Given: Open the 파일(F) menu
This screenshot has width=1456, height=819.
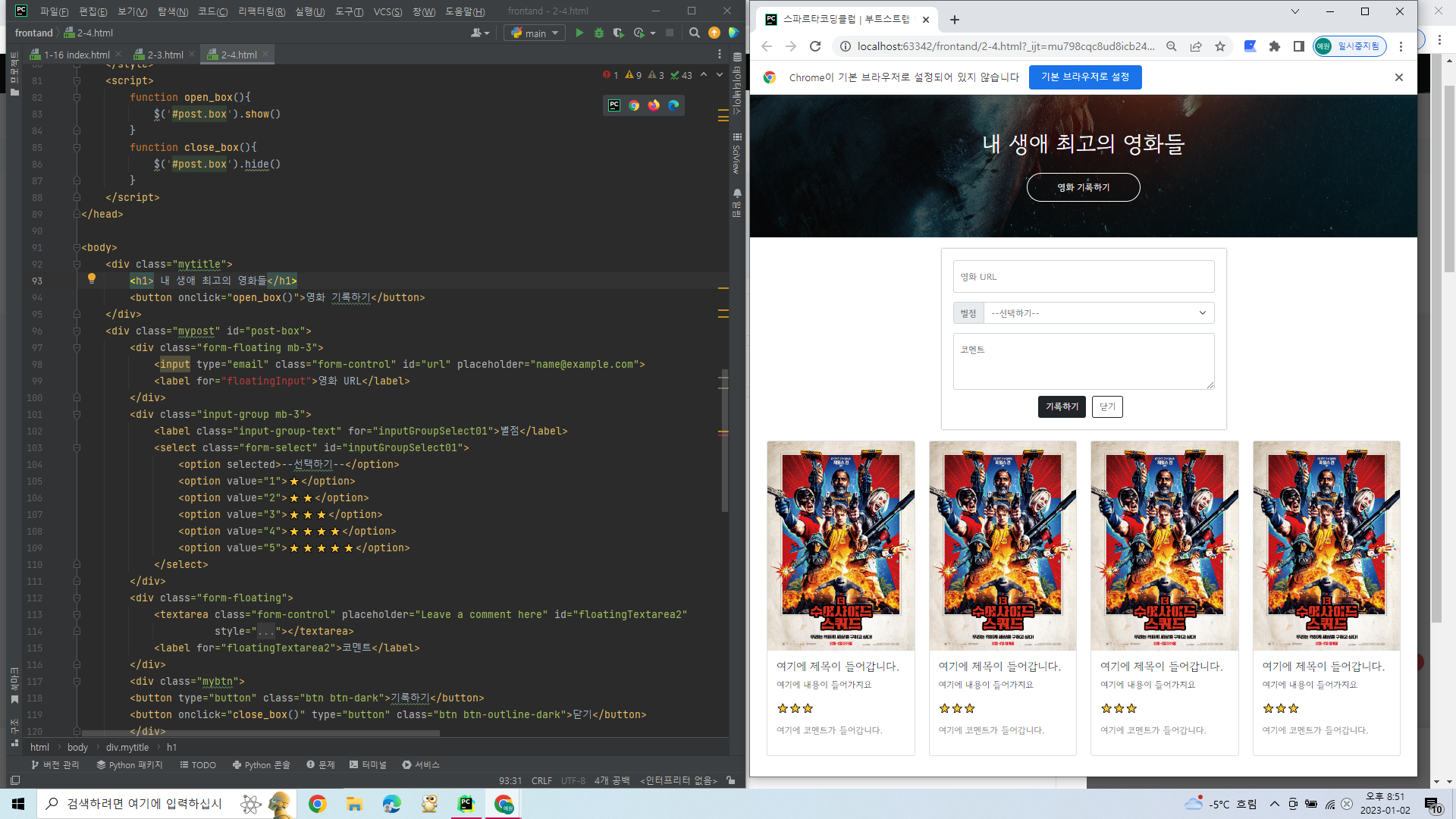Looking at the screenshot, I should point(54,11).
